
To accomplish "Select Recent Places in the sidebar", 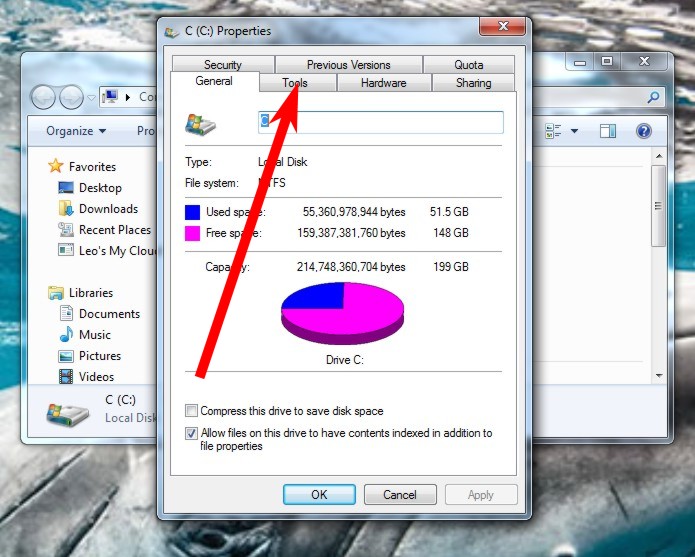I will pyautogui.click(x=114, y=230).
